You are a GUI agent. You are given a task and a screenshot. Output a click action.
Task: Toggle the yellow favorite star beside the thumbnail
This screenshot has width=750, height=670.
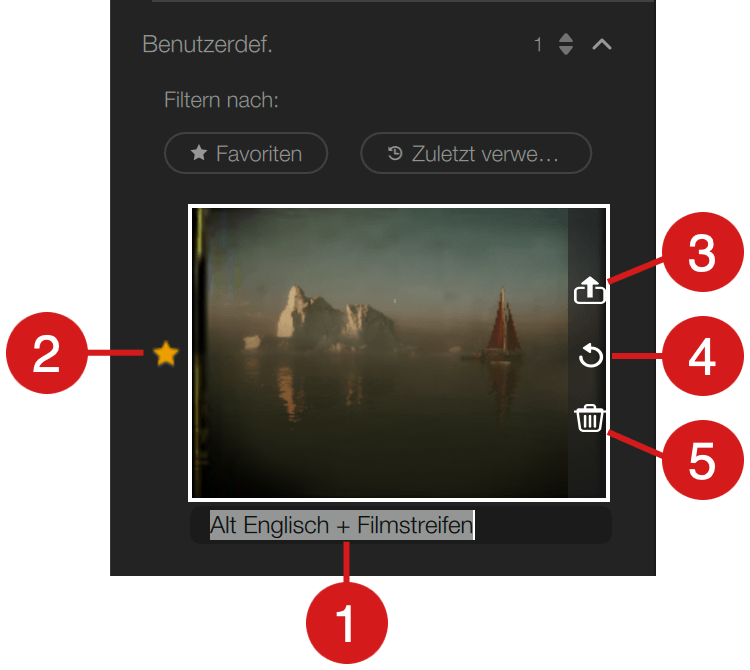click(x=165, y=353)
